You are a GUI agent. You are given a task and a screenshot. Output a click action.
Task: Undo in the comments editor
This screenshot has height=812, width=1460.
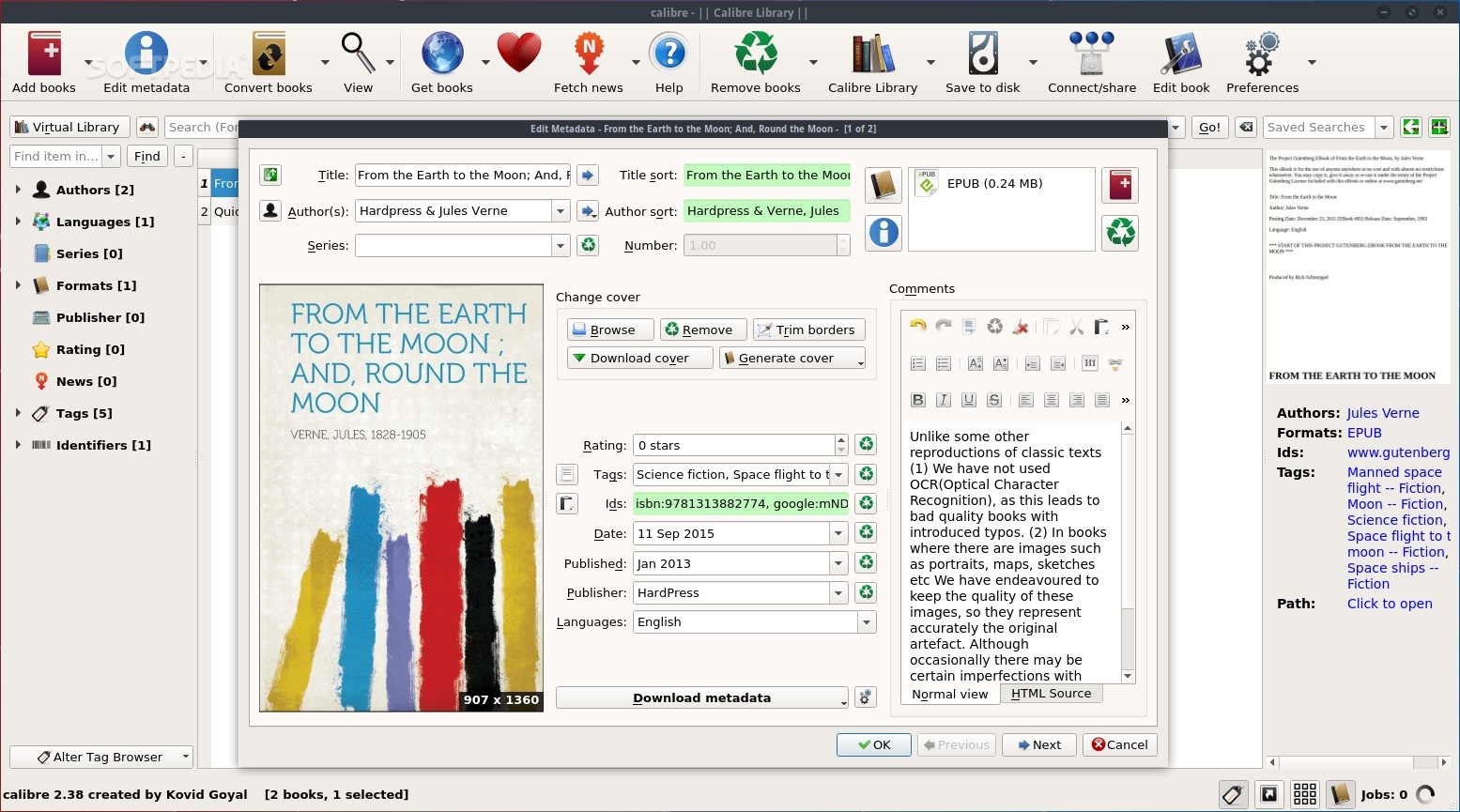click(x=918, y=327)
